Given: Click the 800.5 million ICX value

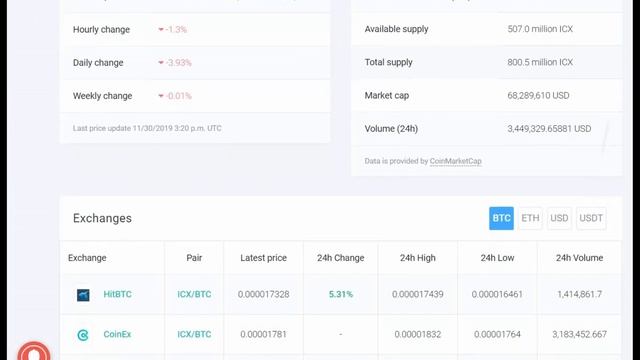Looking at the screenshot, I should 540,62.
